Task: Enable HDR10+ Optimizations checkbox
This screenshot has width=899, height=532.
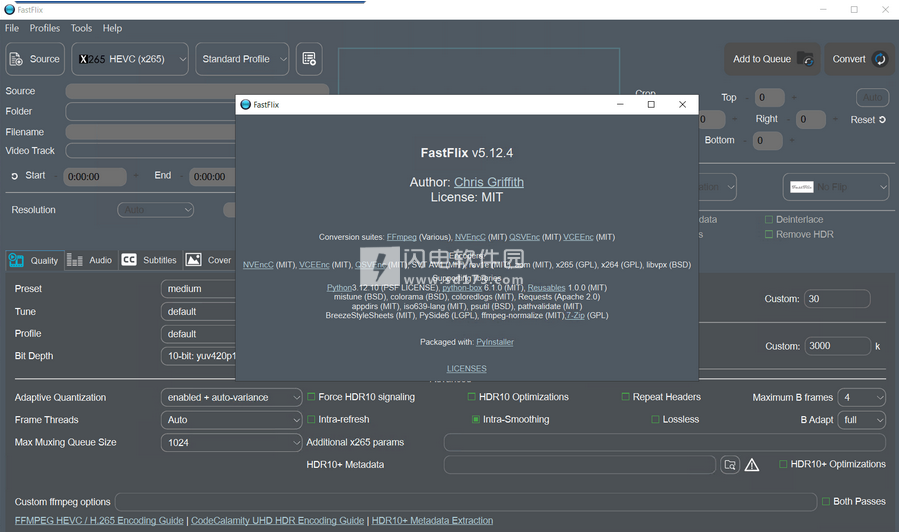Action: (783, 464)
